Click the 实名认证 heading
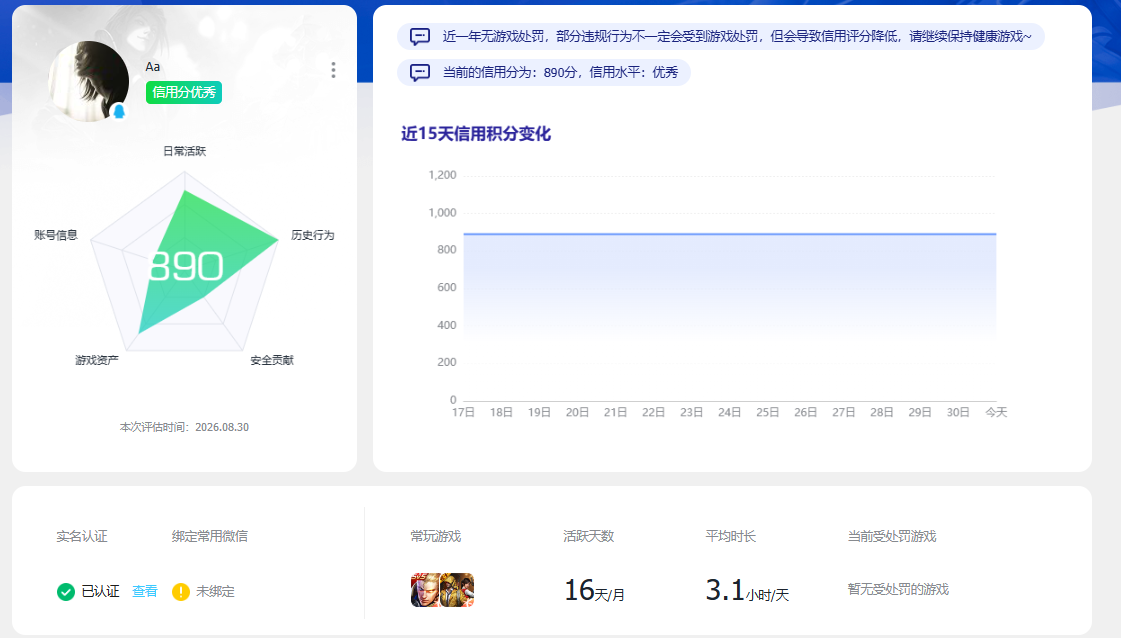Screen dimensions: 1121x638 tap(82, 536)
